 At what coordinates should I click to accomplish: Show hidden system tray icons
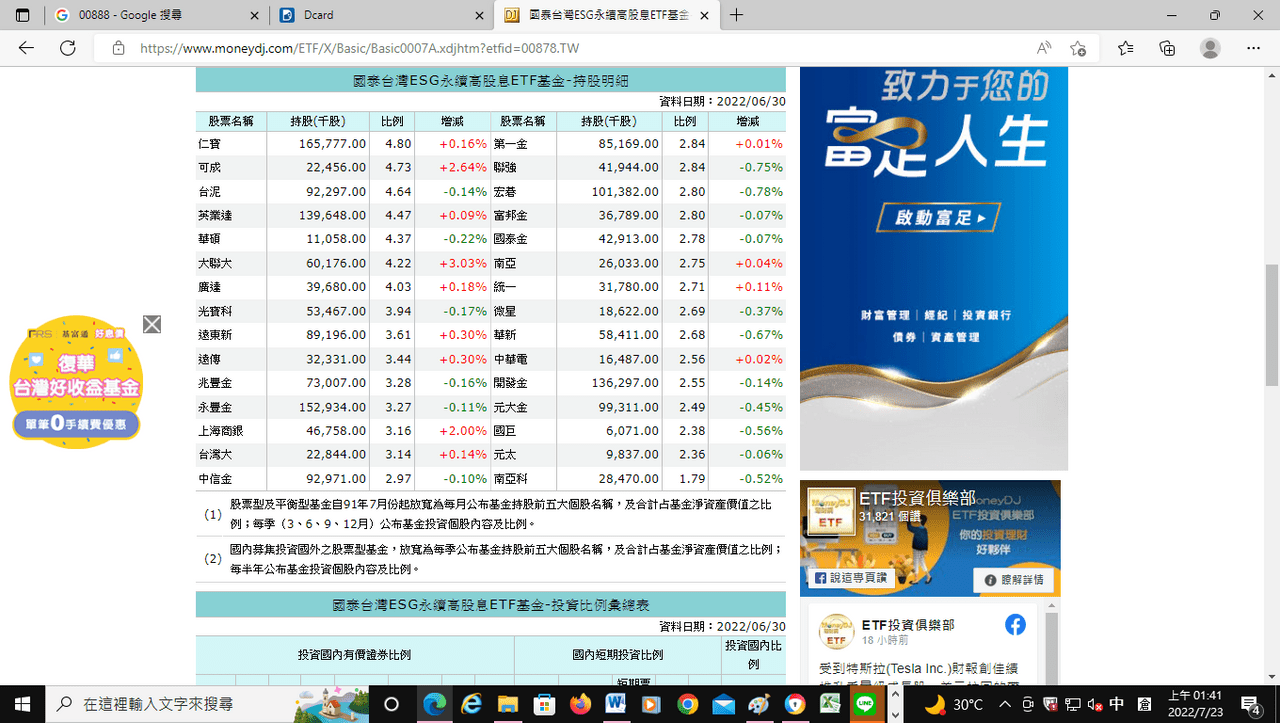point(1005,704)
